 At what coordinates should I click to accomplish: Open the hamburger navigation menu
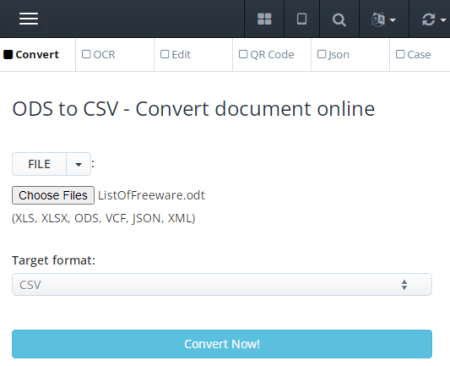(29, 19)
